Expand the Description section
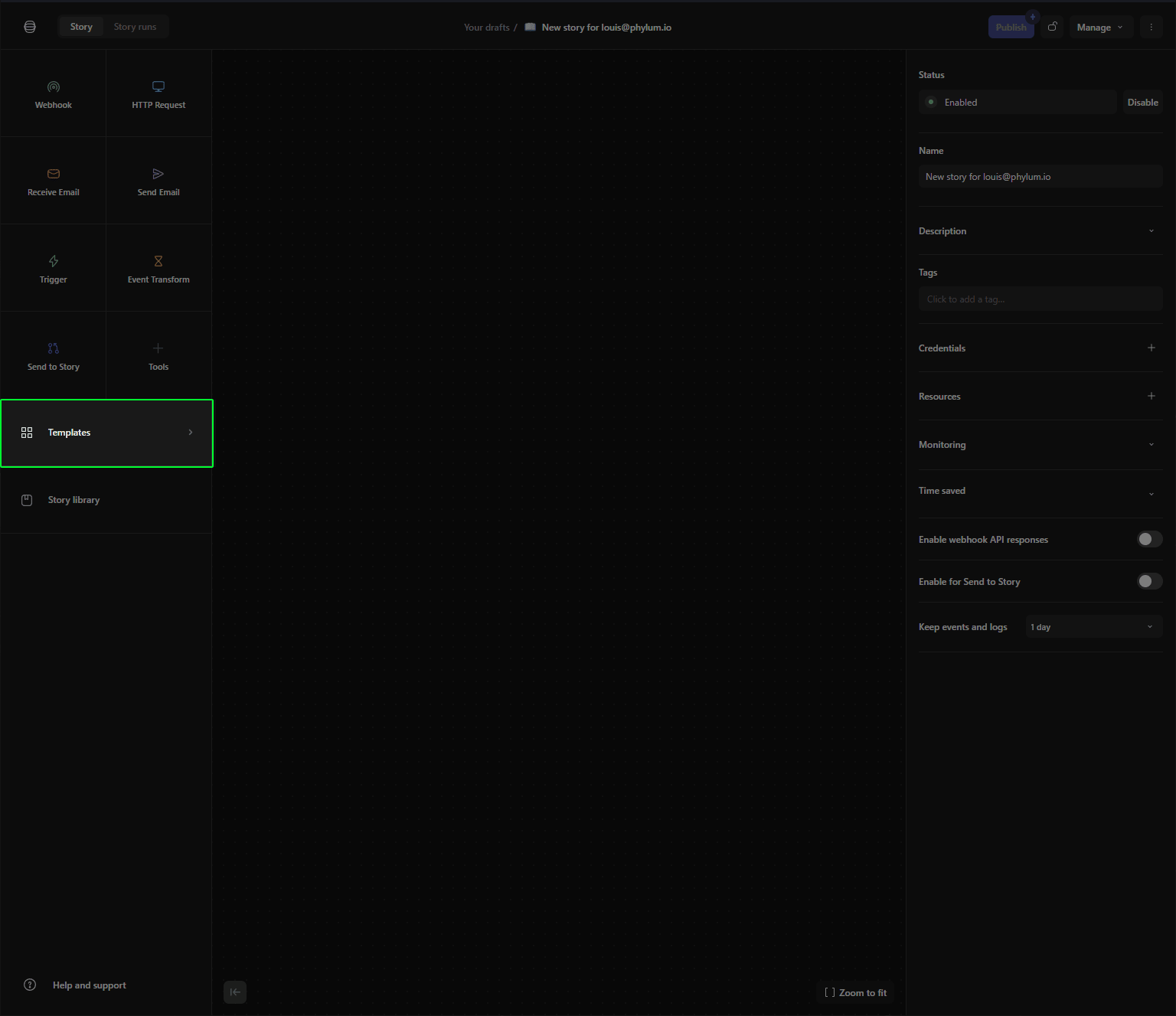The image size is (1176, 1016). coord(1151,231)
